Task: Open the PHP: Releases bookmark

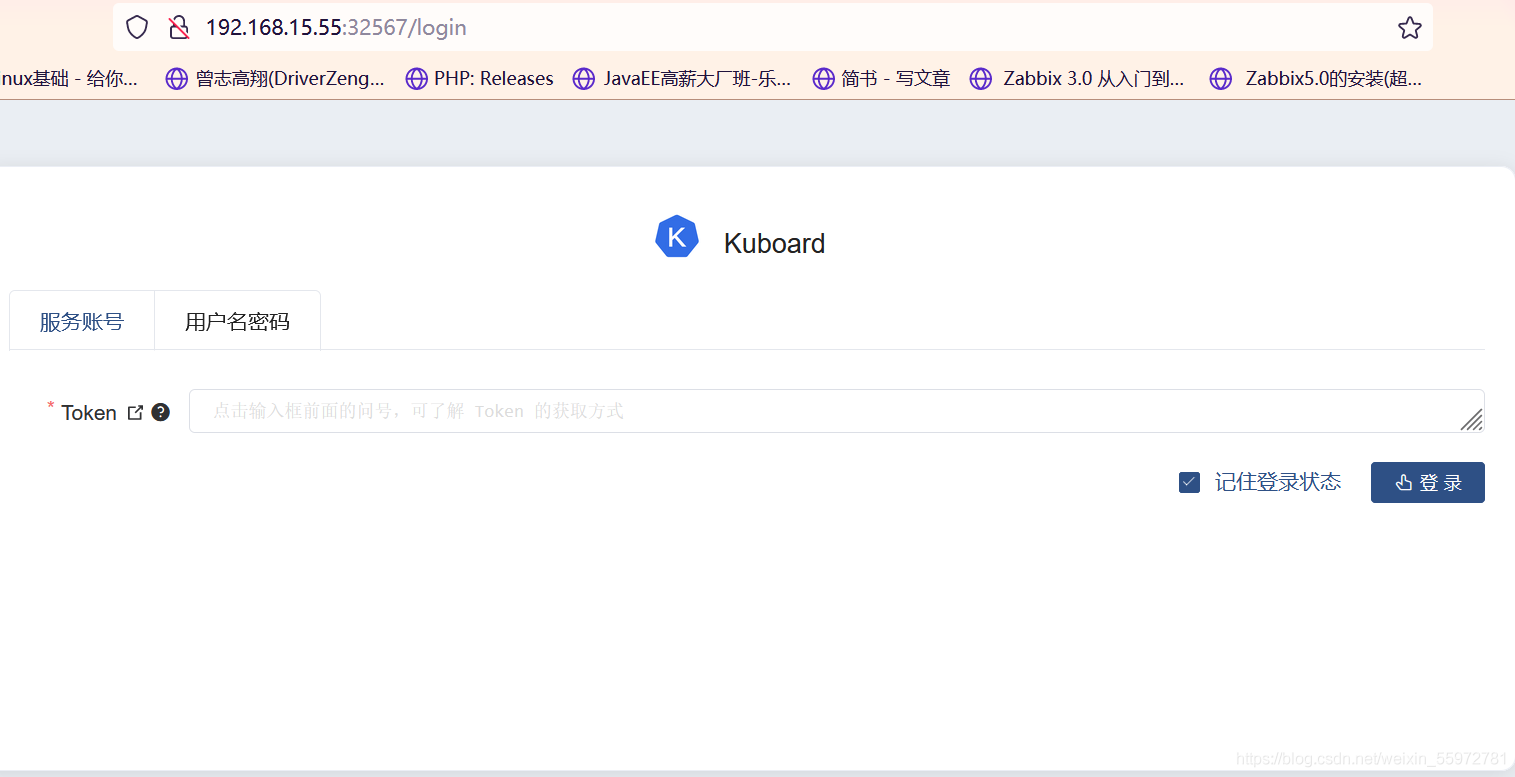Action: pyautogui.click(x=480, y=78)
